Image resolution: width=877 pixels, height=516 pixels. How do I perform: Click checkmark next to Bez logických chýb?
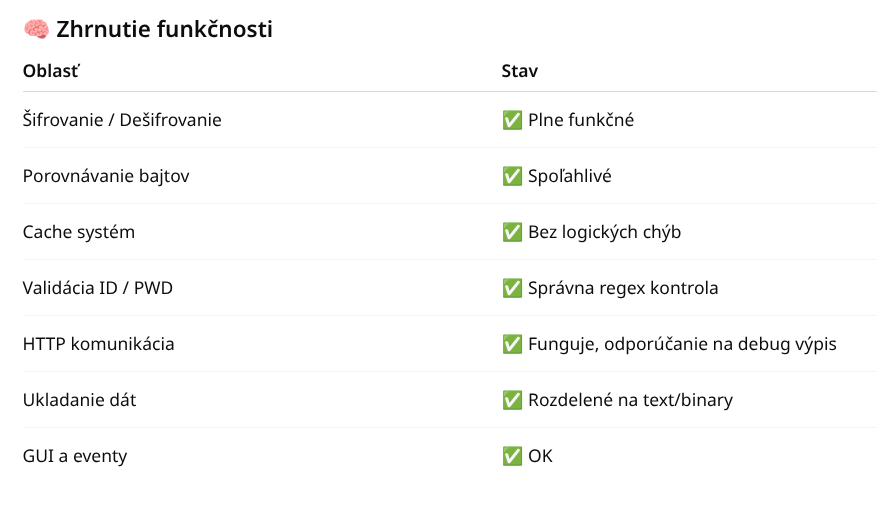coord(512,232)
